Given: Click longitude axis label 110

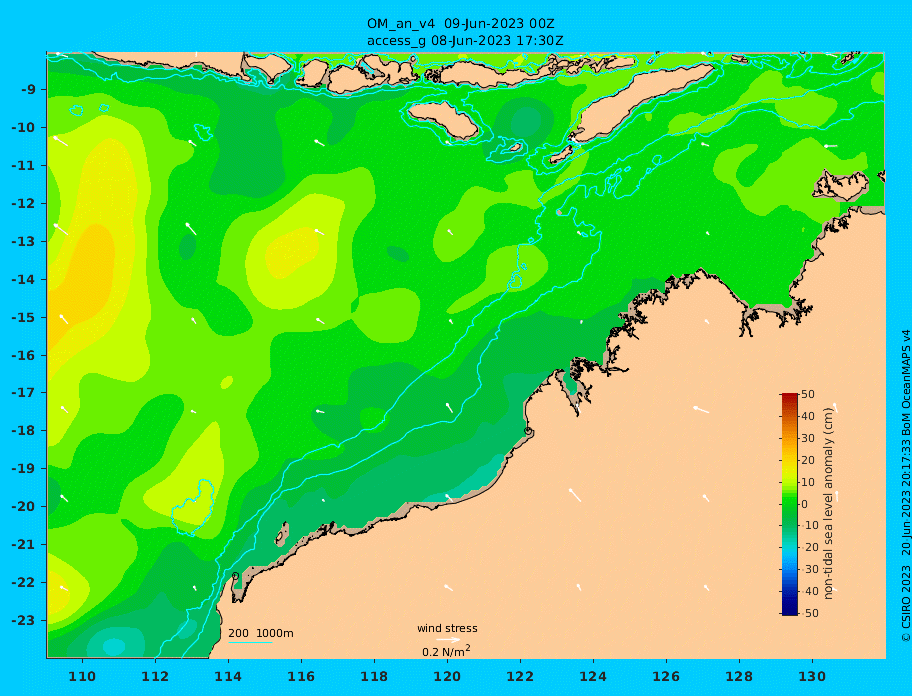Looking at the screenshot, I should tap(83, 676).
